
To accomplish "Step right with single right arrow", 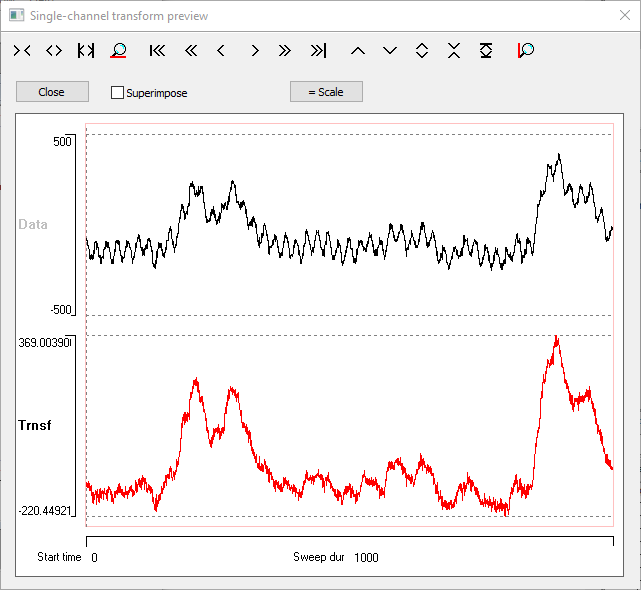I will 255,50.
